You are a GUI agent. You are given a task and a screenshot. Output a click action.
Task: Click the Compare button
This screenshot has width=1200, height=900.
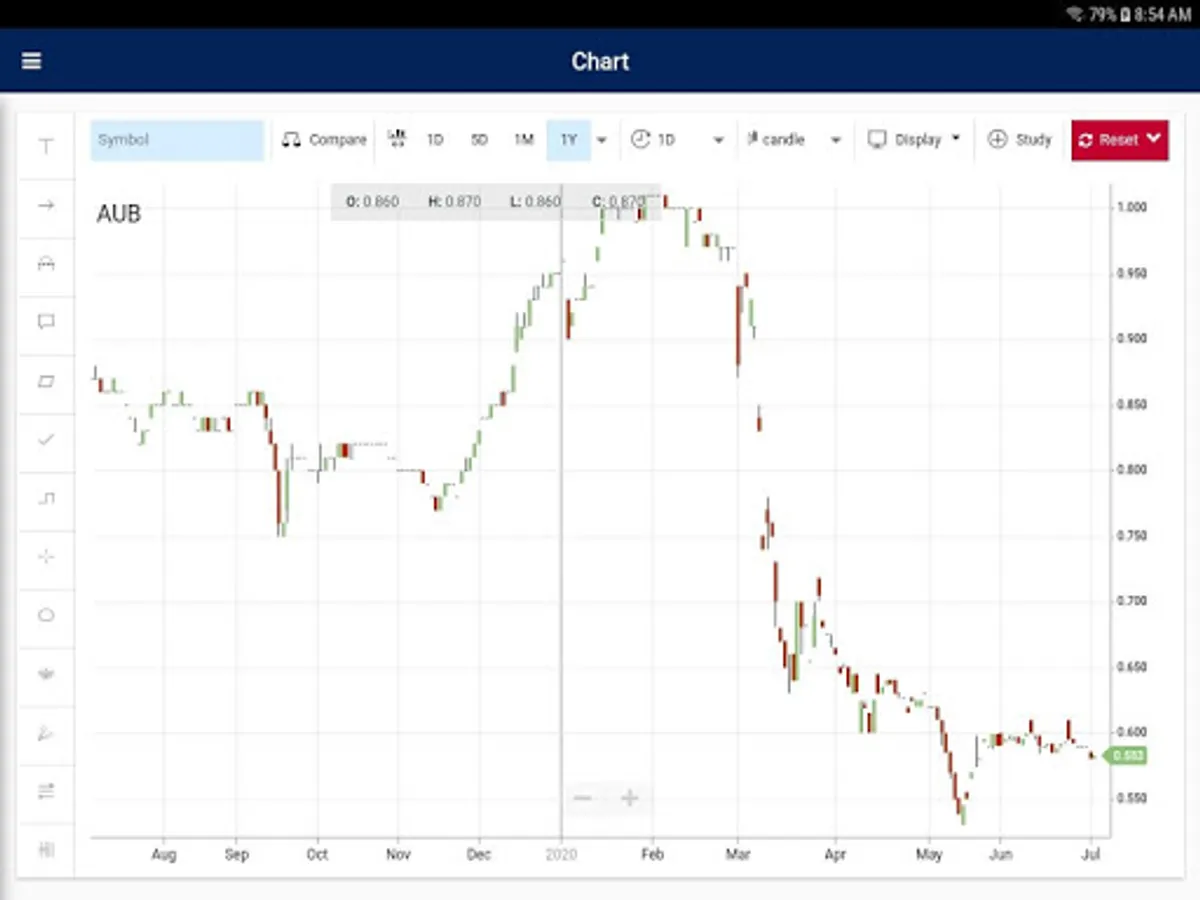click(325, 140)
